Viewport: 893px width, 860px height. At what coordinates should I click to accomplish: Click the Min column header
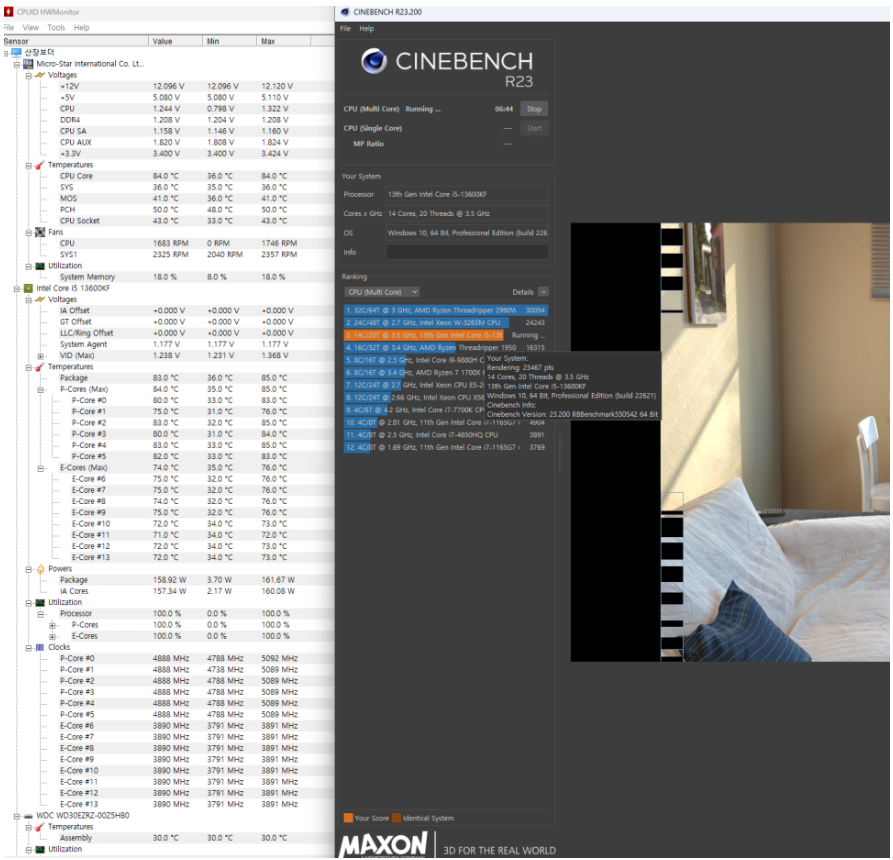click(x=230, y=41)
